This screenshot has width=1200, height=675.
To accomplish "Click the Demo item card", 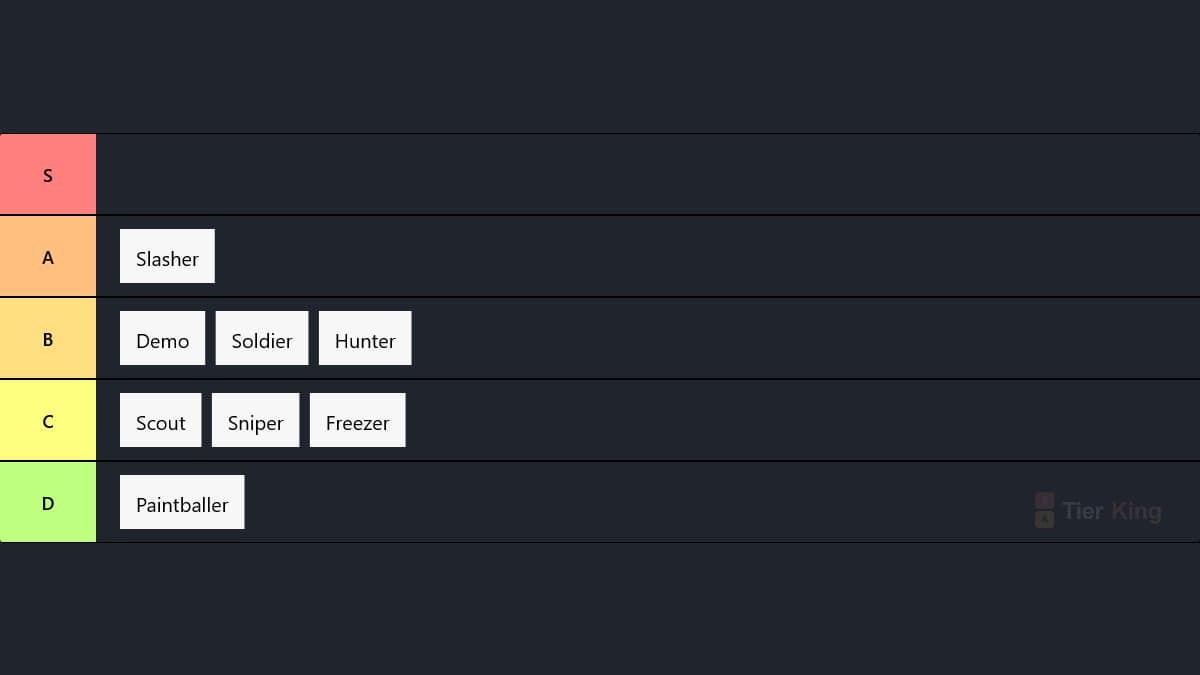I will pyautogui.click(x=162, y=339).
